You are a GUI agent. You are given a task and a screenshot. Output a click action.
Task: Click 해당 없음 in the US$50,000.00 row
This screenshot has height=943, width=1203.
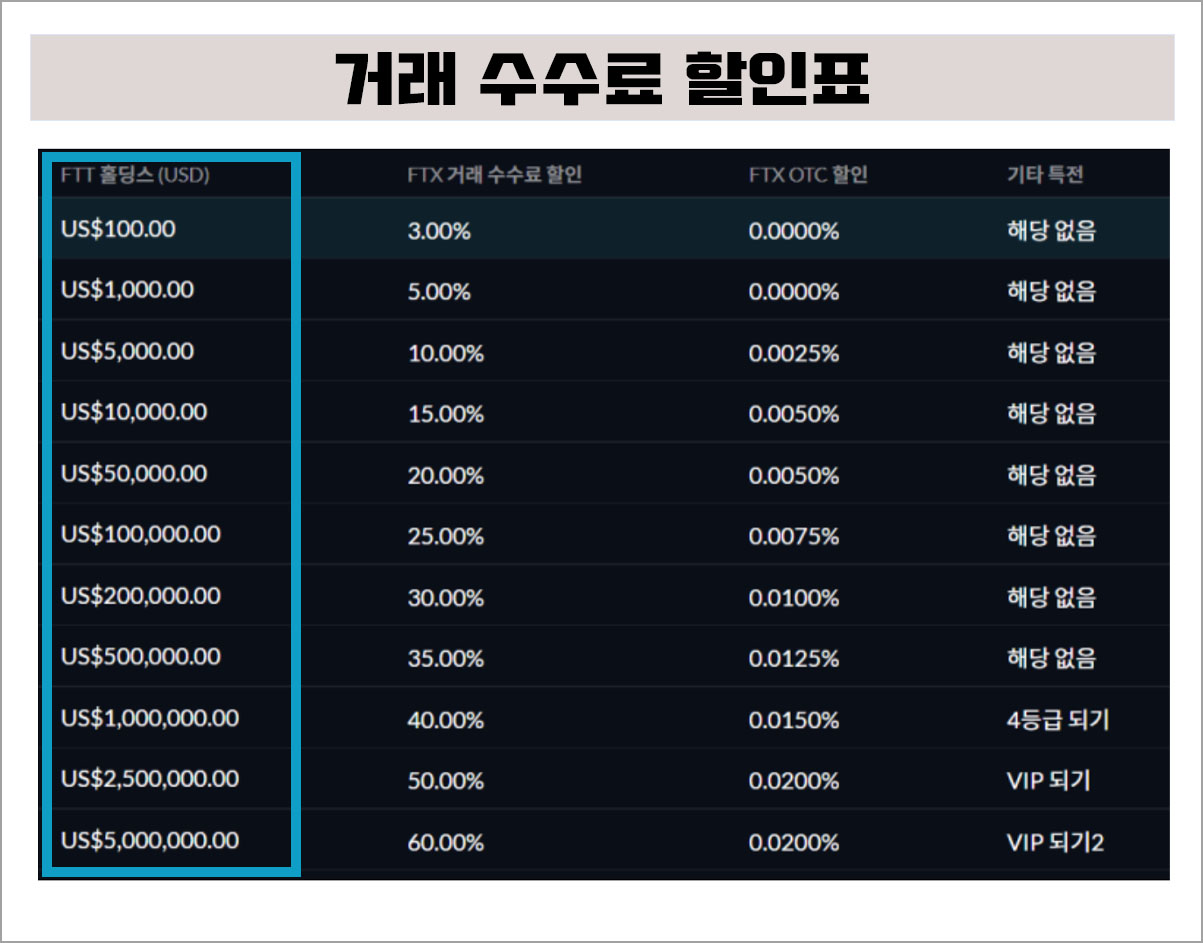pyautogui.click(x=1051, y=475)
